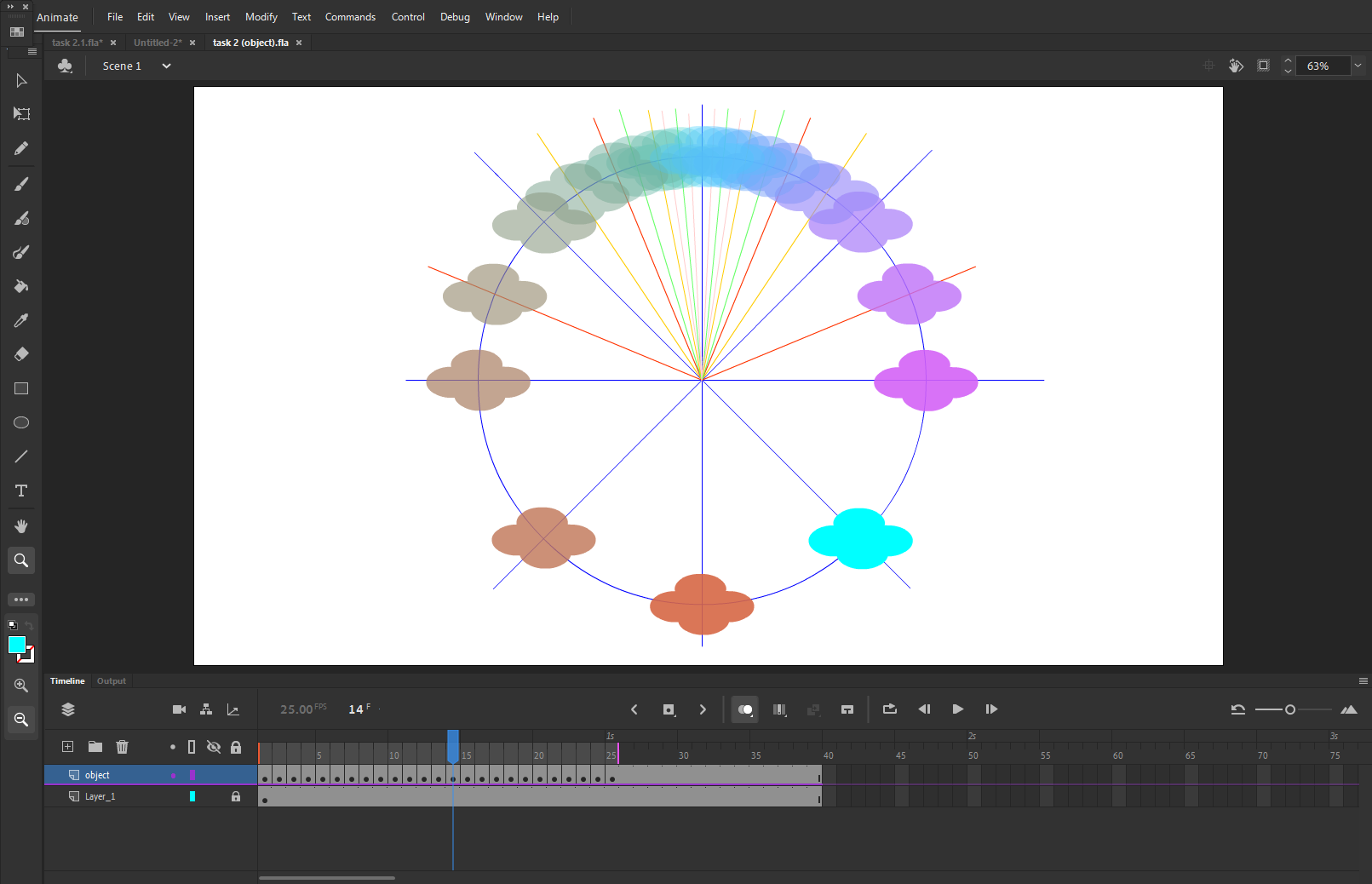Image resolution: width=1372 pixels, height=884 pixels.
Task: Delete the selected layer
Action: 123,747
